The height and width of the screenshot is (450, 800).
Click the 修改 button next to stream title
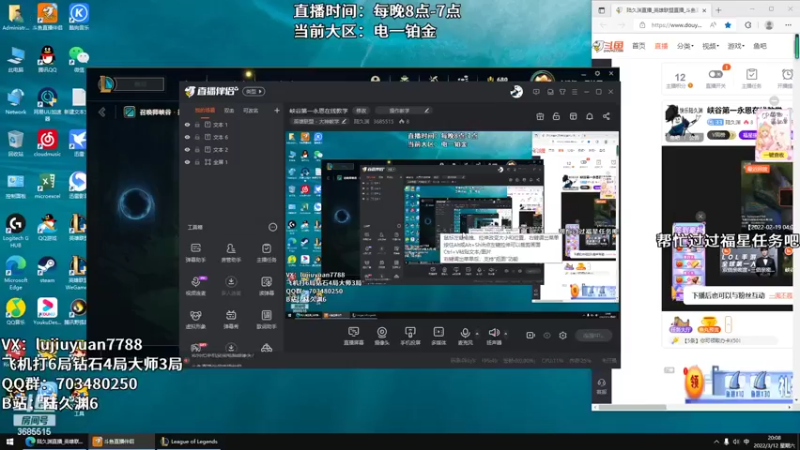pyautogui.click(x=361, y=110)
